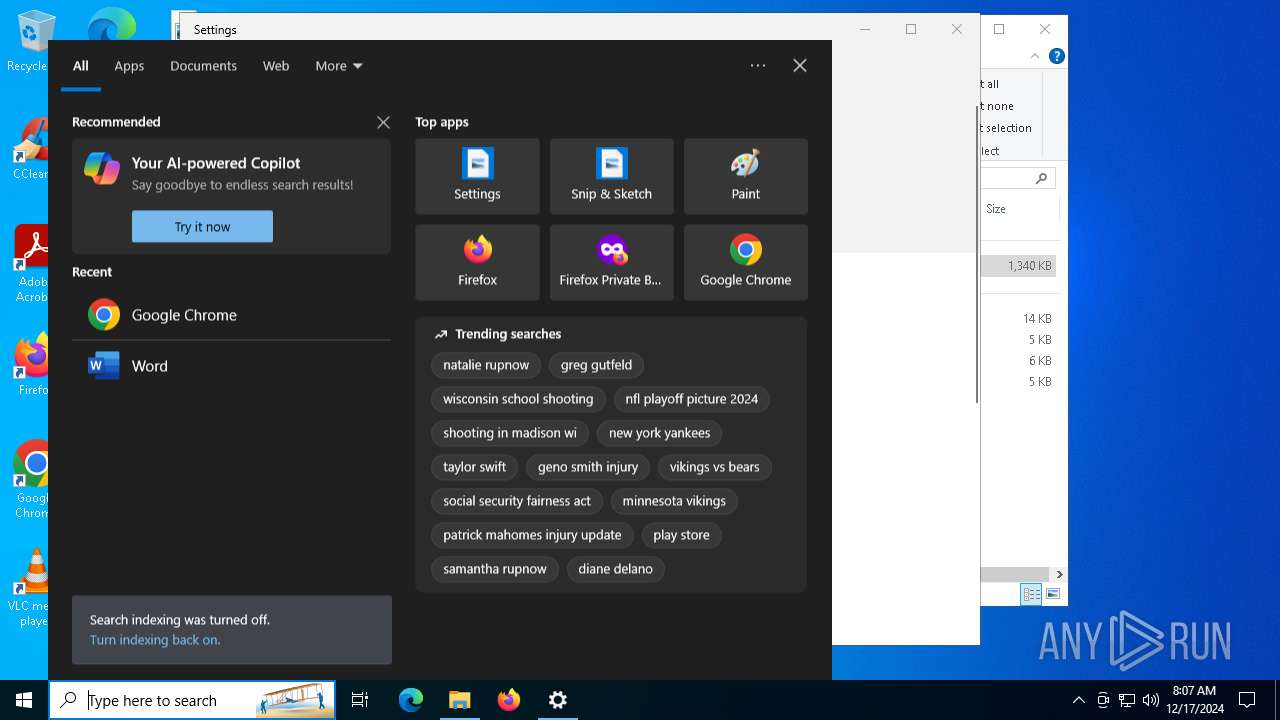Click Try it now for Copilot
The height and width of the screenshot is (720, 1280).
click(x=202, y=227)
